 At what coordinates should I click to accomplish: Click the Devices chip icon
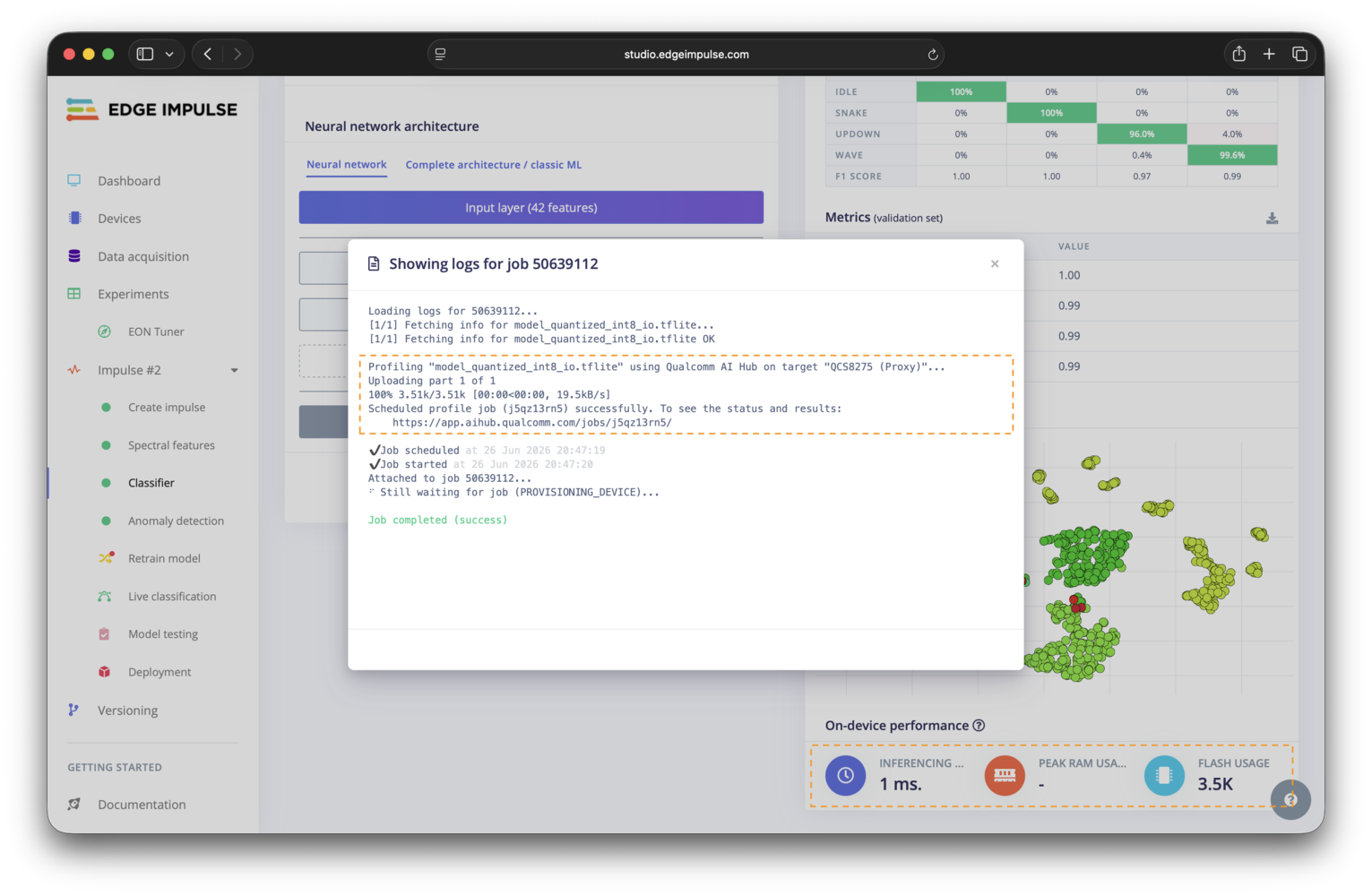pos(74,218)
